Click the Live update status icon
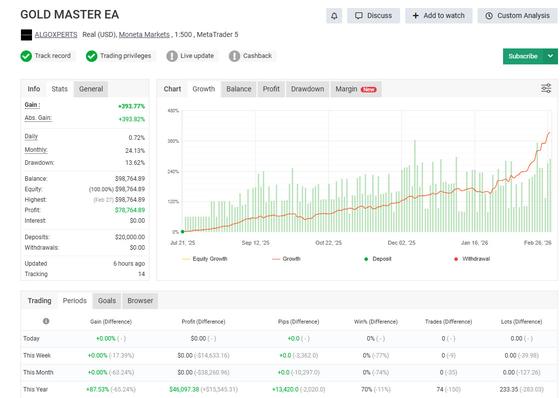The width and height of the screenshot is (560, 398). click(x=172, y=56)
